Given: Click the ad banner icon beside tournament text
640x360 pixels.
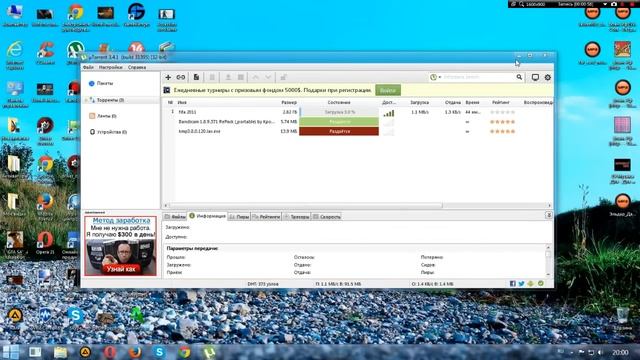Looking at the screenshot, I should tap(167, 90).
